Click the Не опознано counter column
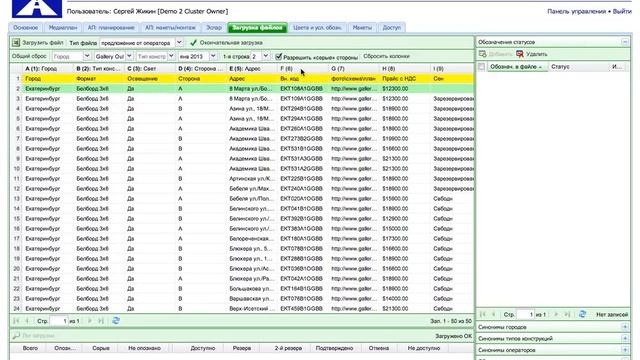Screen dimensions: 640x360 (x=144, y=348)
